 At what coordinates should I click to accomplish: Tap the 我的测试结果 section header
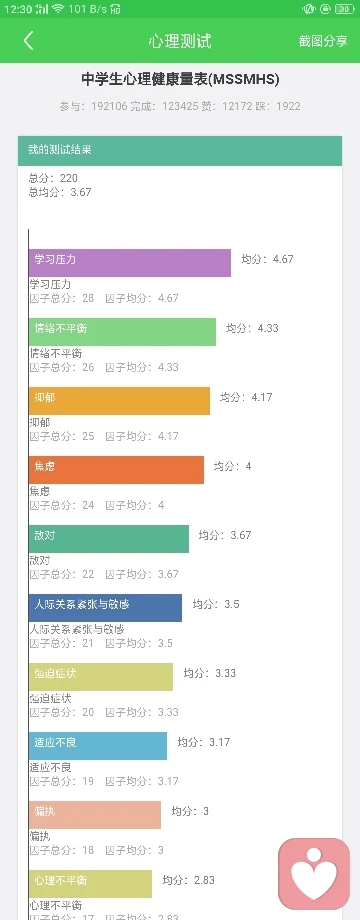(180, 151)
